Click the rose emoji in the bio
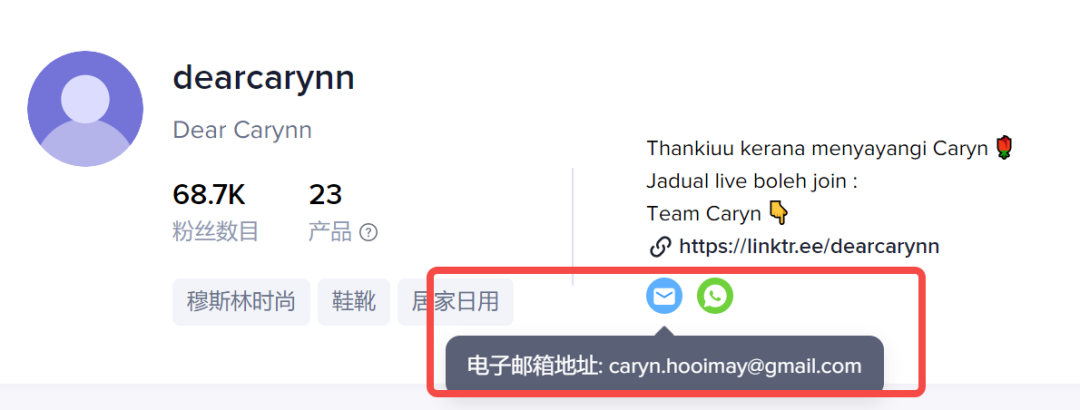Image resolution: width=1080 pixels, height=410 pixels. tap(1005, 148)
